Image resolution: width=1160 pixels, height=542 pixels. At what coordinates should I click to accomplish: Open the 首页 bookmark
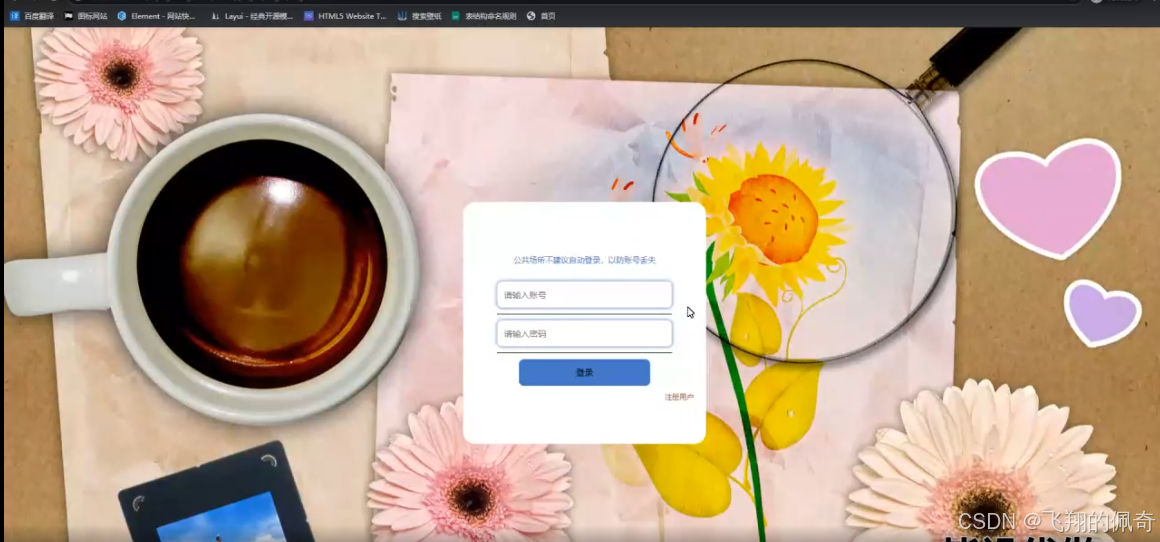(541, 16)
